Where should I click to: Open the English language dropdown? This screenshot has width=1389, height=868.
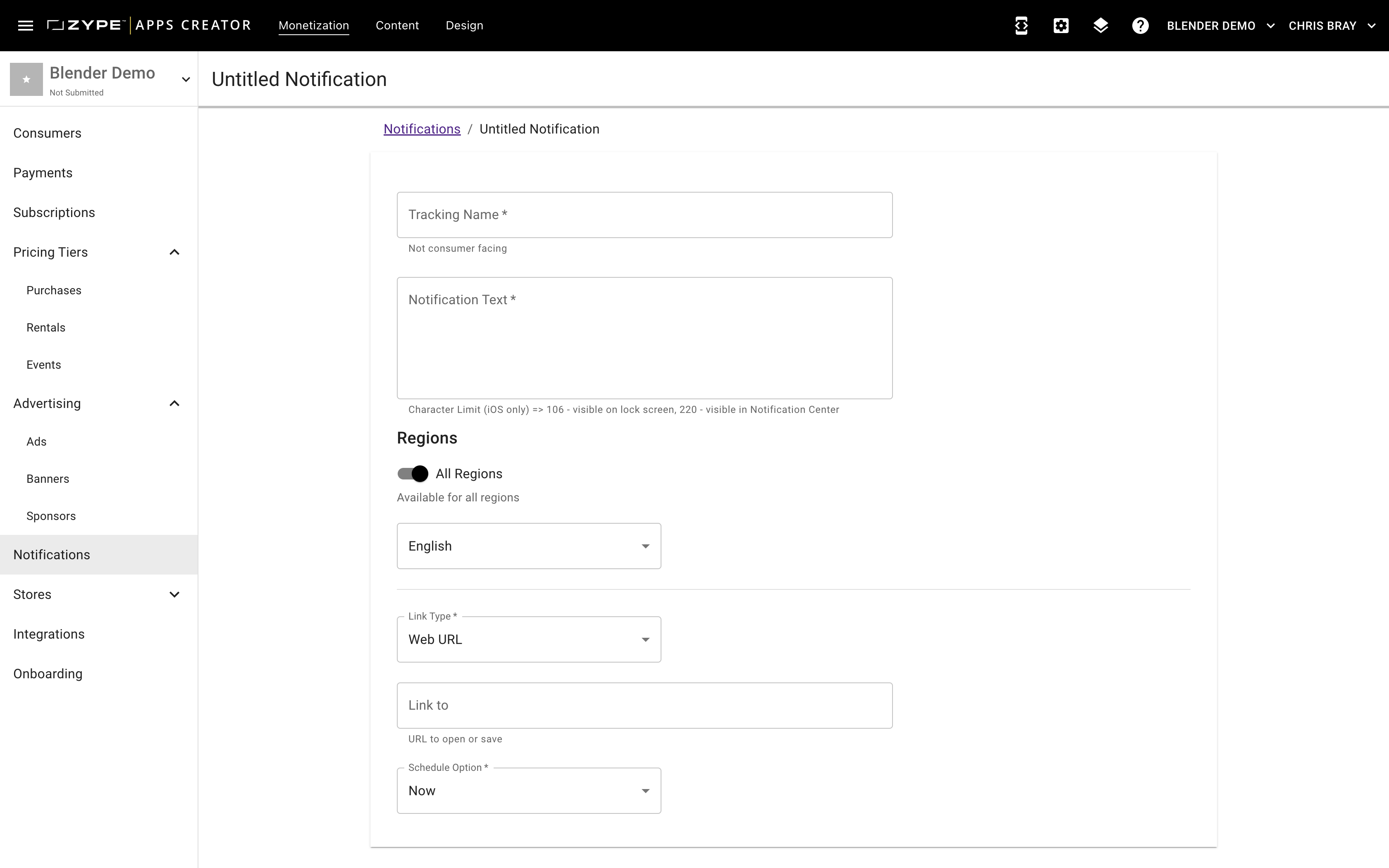(529, 546)
